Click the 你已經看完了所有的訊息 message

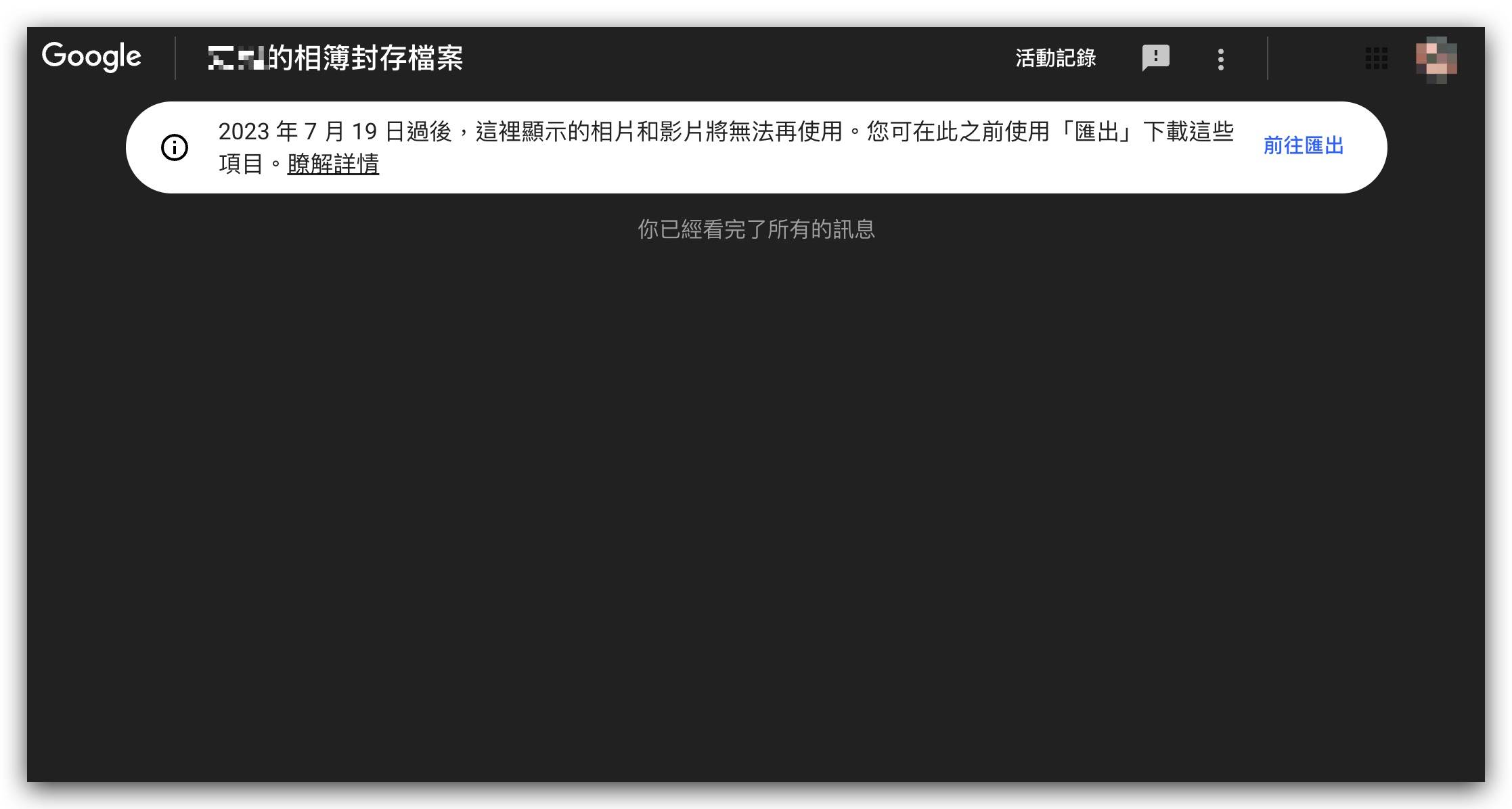click(756, 229)
